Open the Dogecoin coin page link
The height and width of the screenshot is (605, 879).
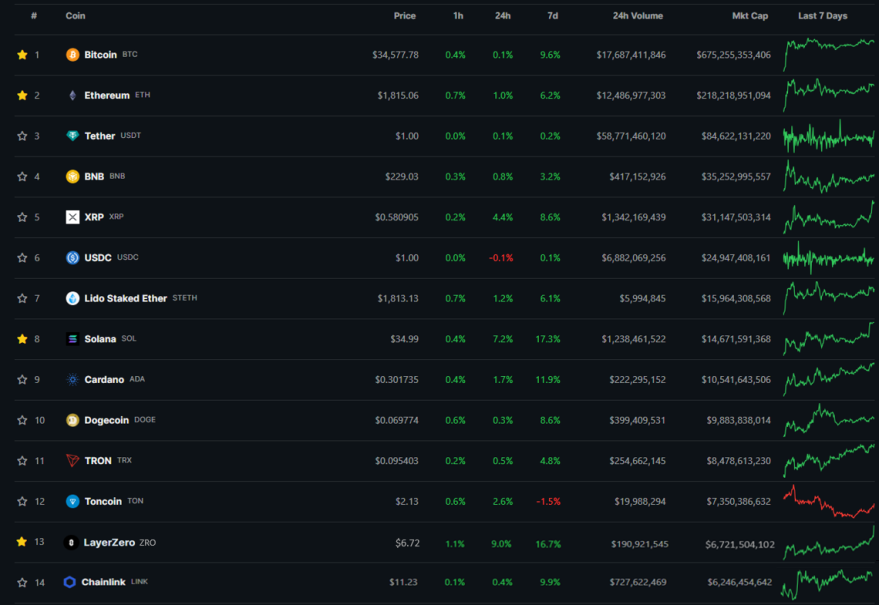[107, 420]
